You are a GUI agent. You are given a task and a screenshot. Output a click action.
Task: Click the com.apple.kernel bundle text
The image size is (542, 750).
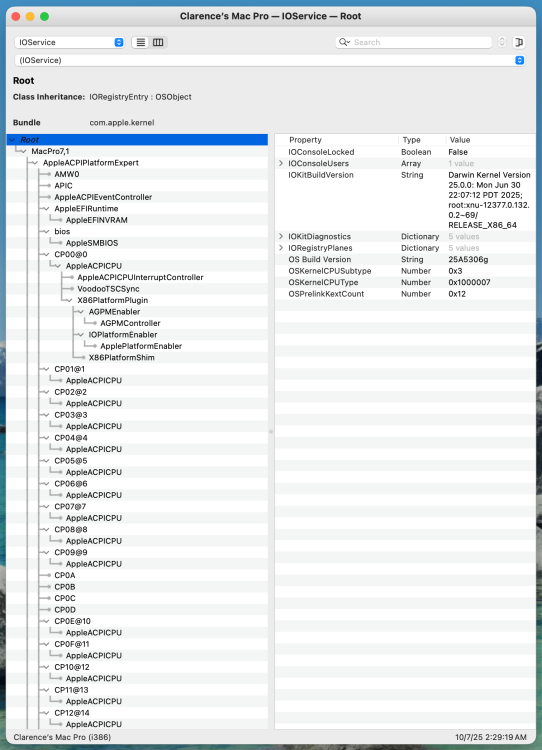point(122,122)
